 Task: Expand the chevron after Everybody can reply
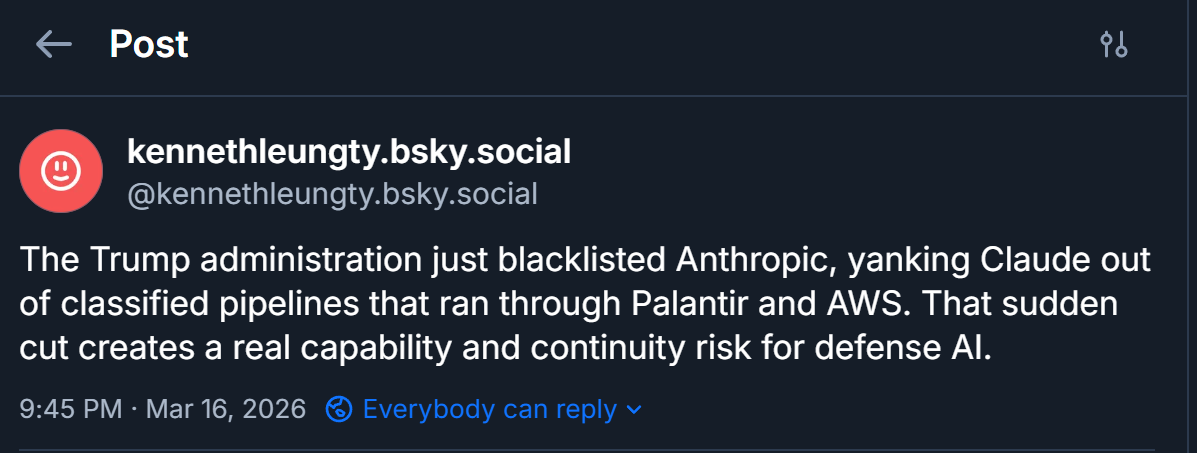[634, 409]
